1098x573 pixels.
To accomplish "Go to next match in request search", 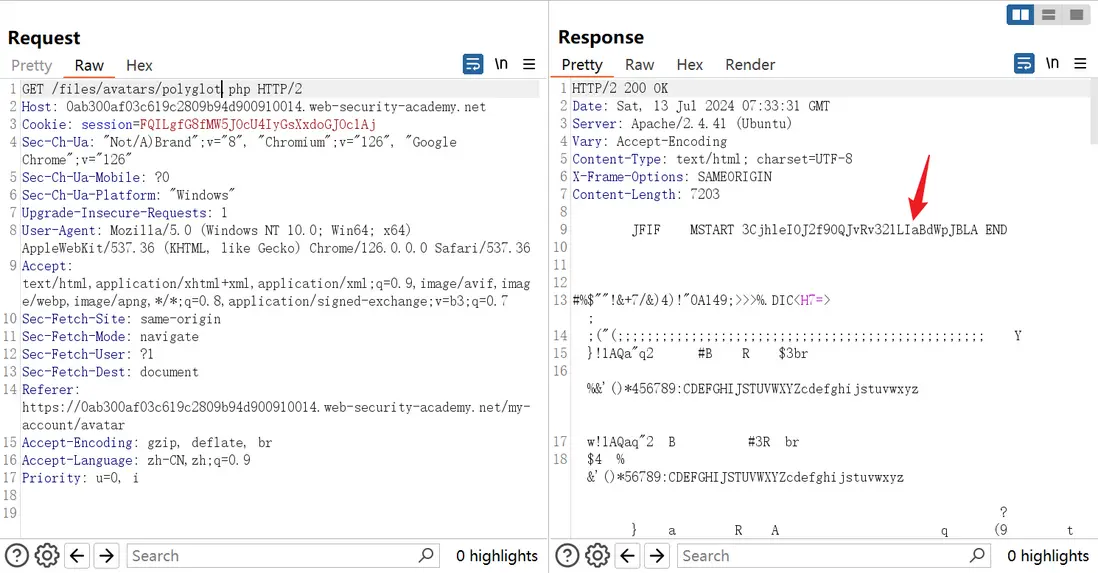I will [x=107, y=556].
